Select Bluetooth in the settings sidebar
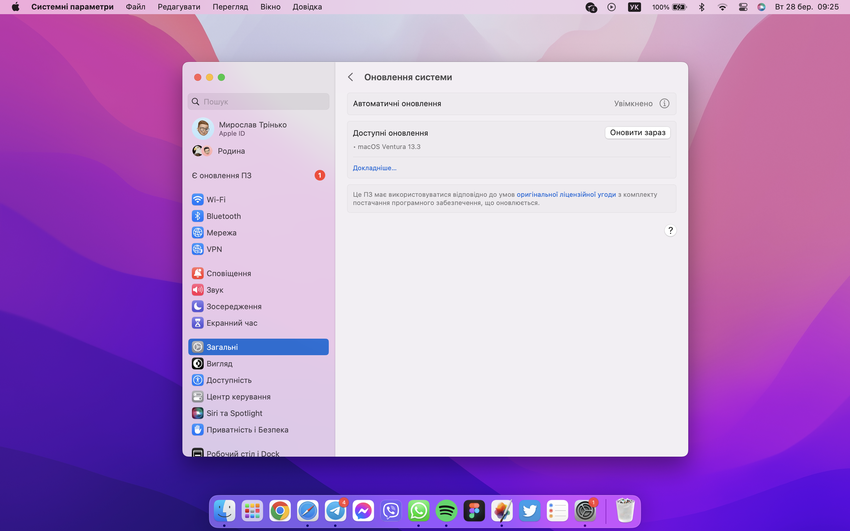 point(223,216)
